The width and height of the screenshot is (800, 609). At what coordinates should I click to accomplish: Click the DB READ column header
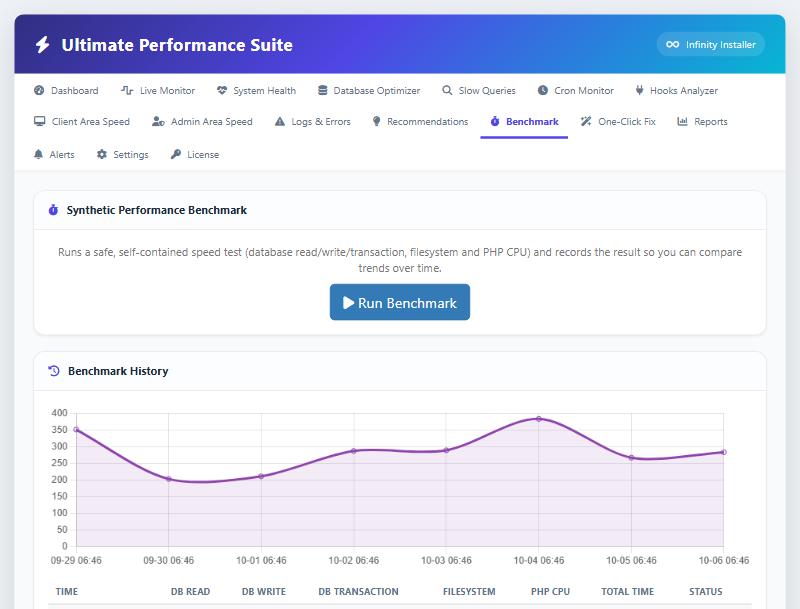[x=190, y=592]
